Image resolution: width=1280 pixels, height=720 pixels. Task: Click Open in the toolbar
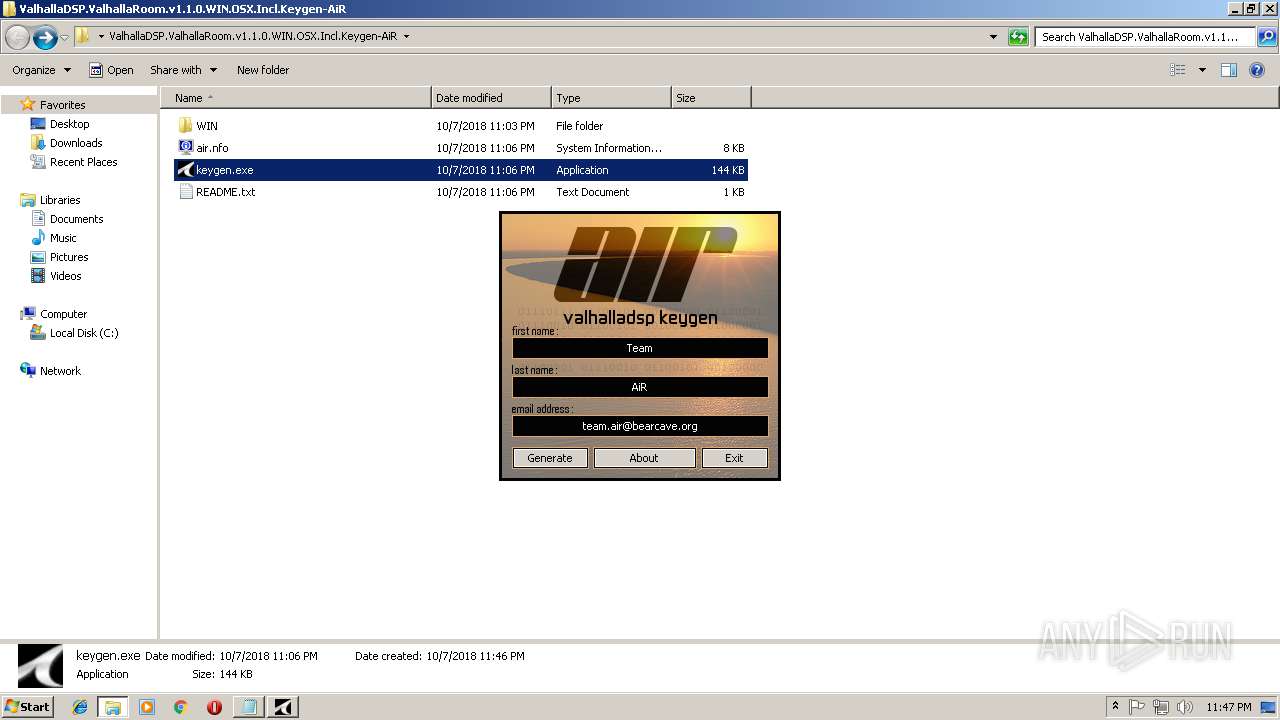coord(111,70)
